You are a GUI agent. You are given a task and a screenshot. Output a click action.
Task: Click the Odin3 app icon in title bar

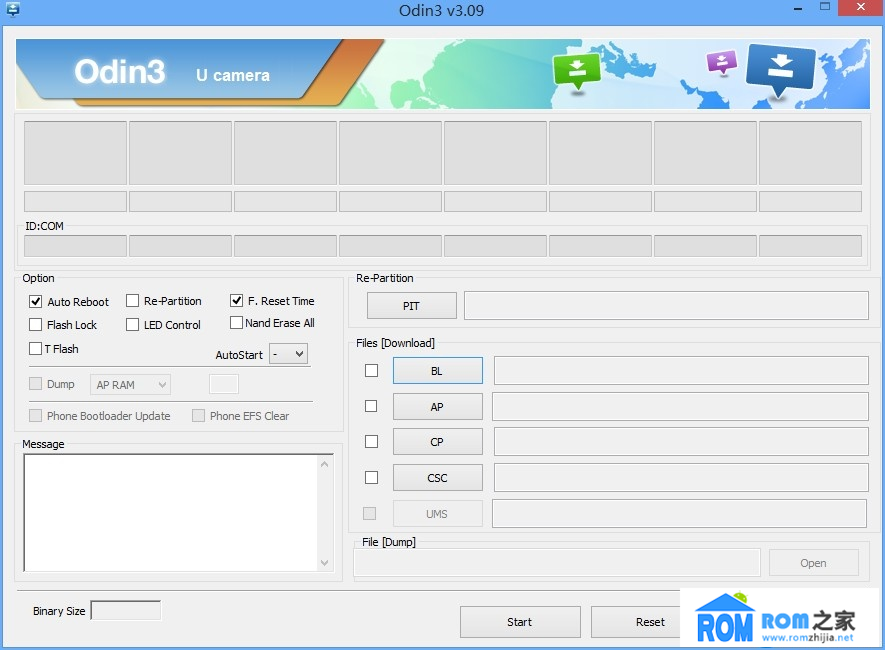click(13, 10)
